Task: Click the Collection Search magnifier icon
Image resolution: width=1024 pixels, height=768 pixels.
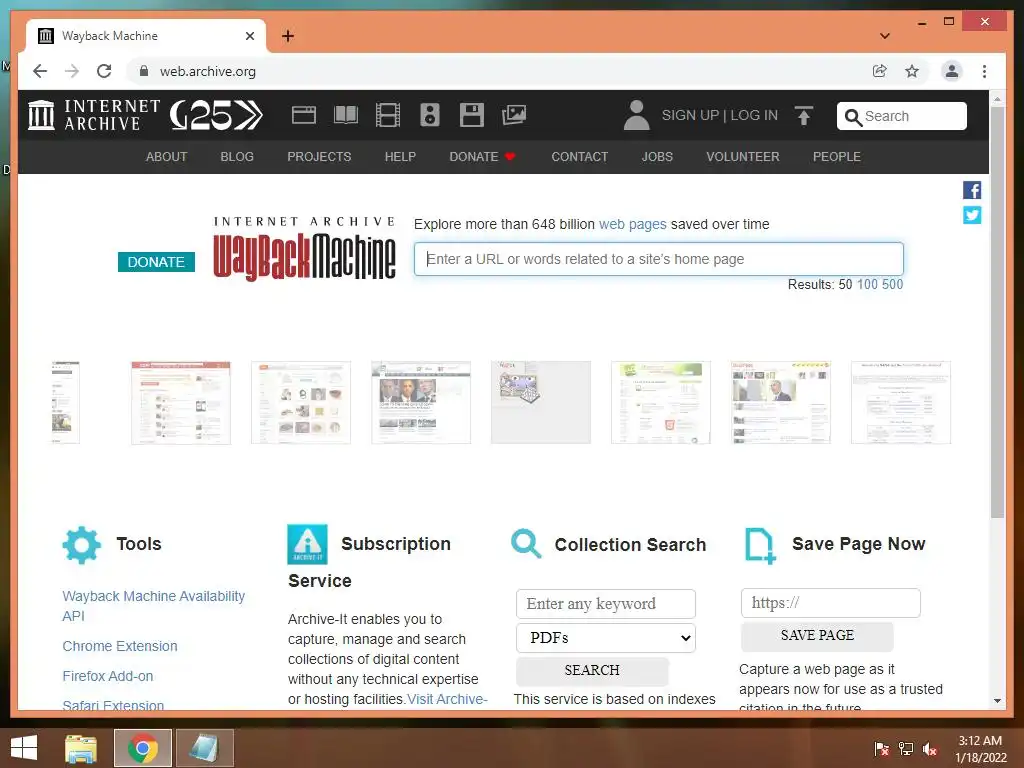Action: tap(526, 543)
